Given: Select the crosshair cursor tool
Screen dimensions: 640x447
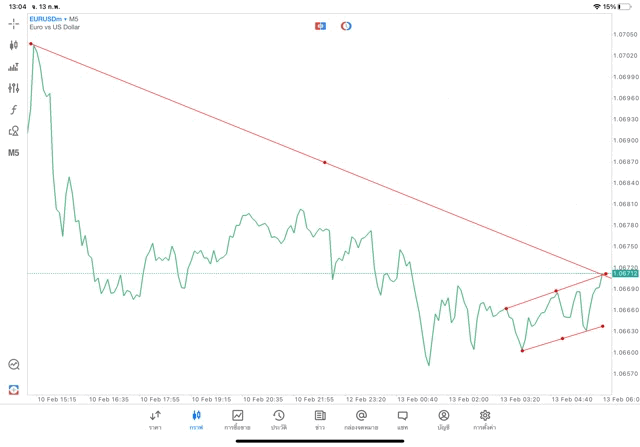Looking at the screenshot, I should (13, 23).
